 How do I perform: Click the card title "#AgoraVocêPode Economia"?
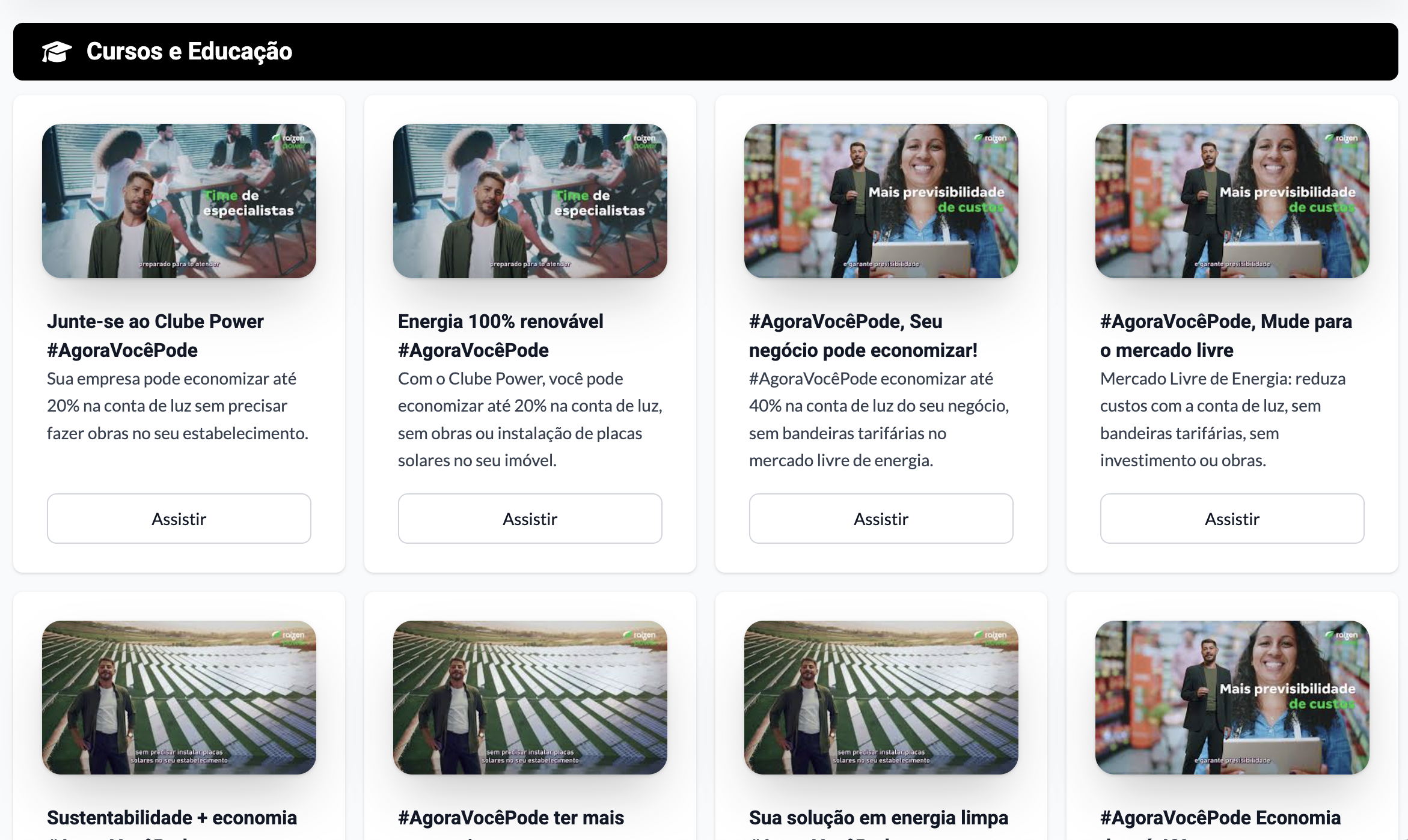tap(1220, 818)
